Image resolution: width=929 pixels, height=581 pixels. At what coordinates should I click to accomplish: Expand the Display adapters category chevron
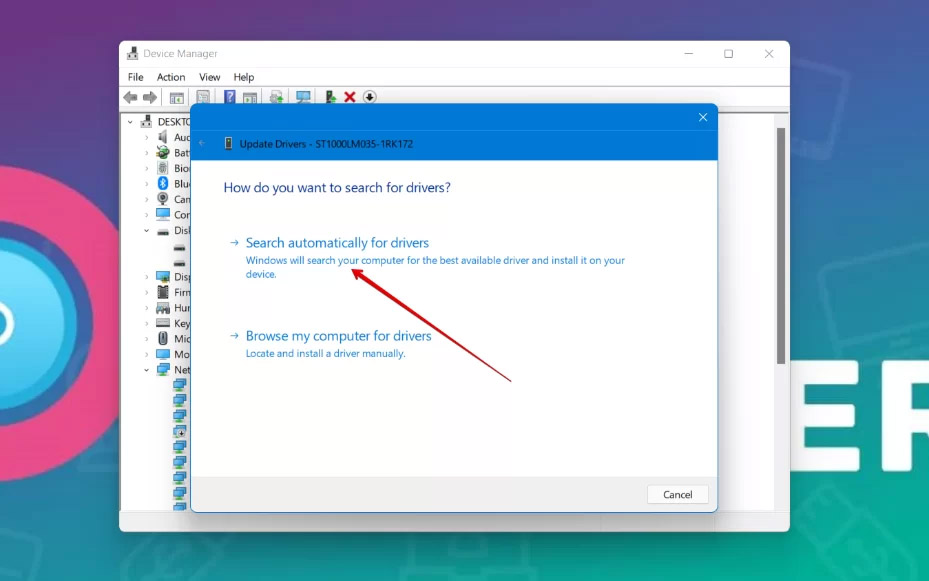(x=146, y=277)
